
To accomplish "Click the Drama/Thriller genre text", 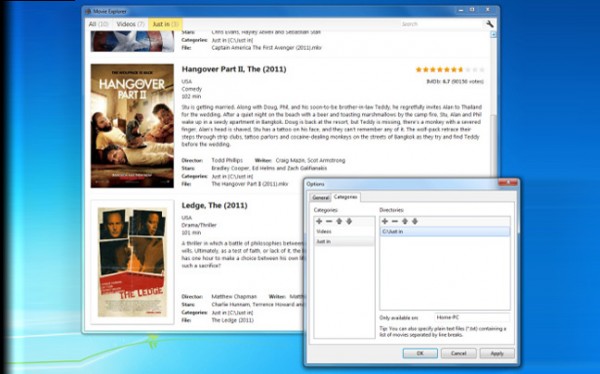I will 199,225.
